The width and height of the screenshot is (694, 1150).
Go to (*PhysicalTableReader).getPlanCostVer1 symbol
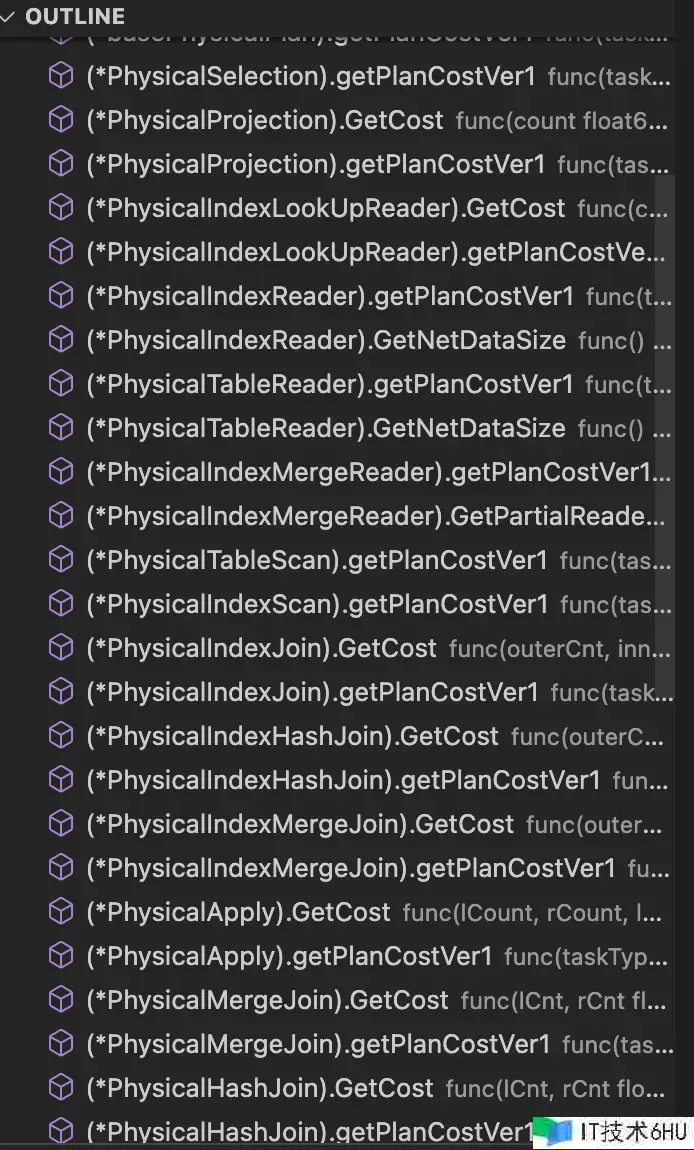pyautogui.click(x=330, y=384)
